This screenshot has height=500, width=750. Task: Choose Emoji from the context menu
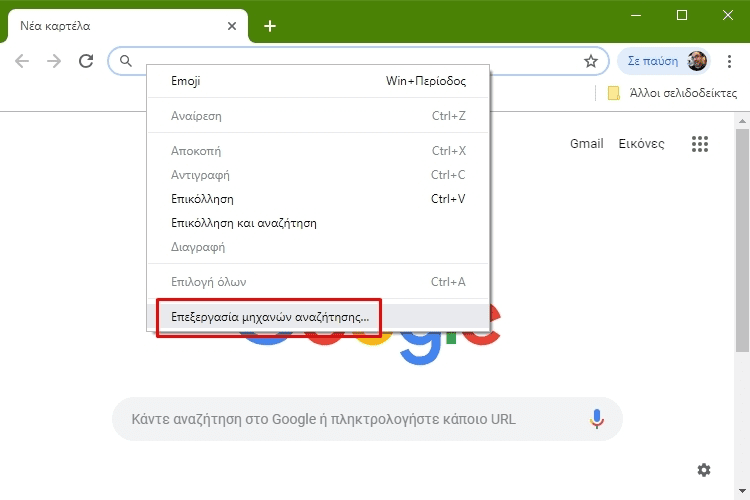[x=318, y=81]
